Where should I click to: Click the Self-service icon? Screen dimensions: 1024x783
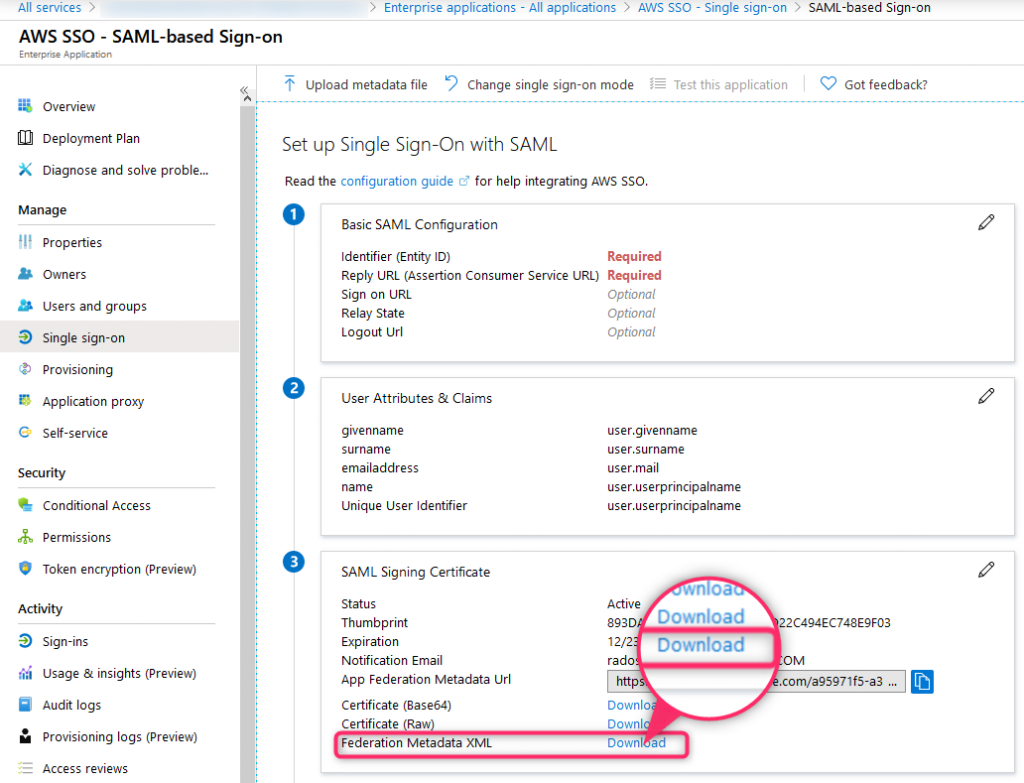click(x=25, y=432)
